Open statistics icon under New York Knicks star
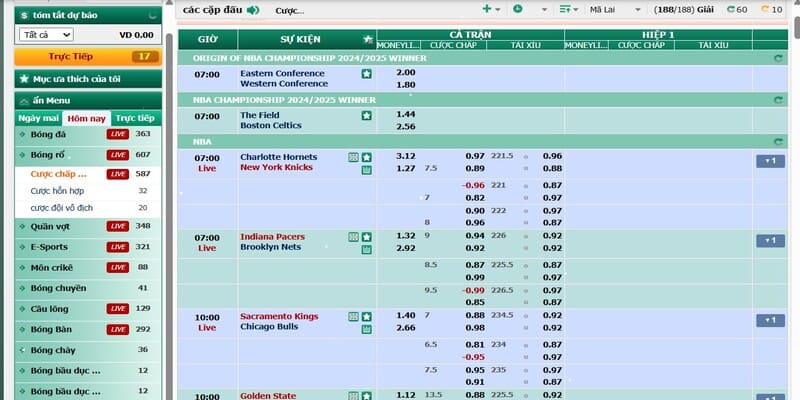800x400 pixels. pyautogui.click(x=366, y=170)
